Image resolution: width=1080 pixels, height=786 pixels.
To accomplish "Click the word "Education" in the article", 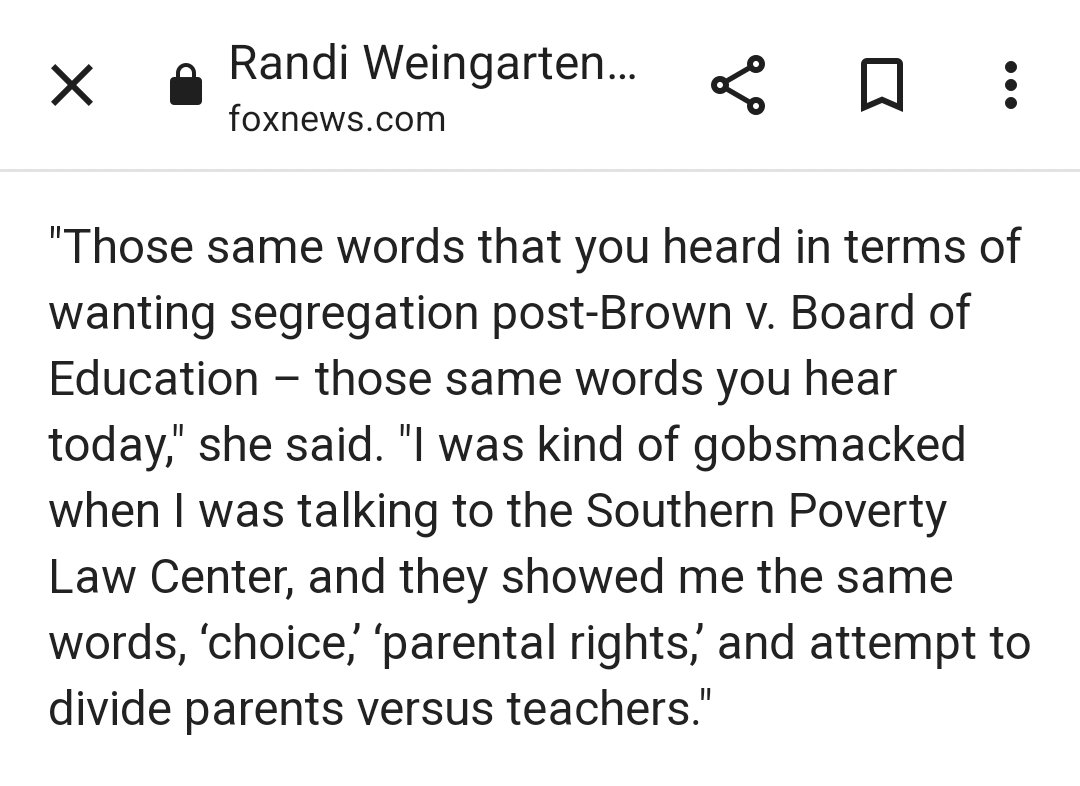I will pyautogui.click(x=154, y=379).
